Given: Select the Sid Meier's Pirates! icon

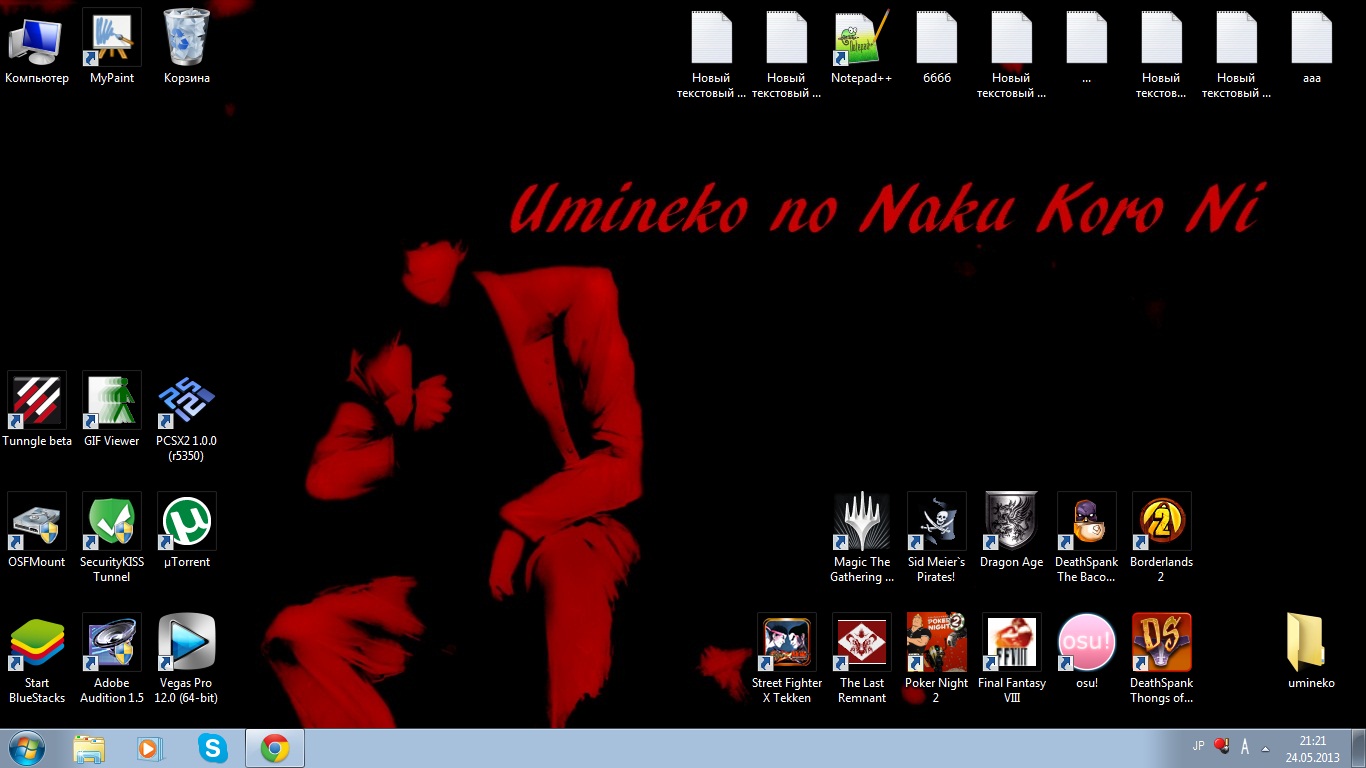Looking at the screenshot, I should point(937,538).
